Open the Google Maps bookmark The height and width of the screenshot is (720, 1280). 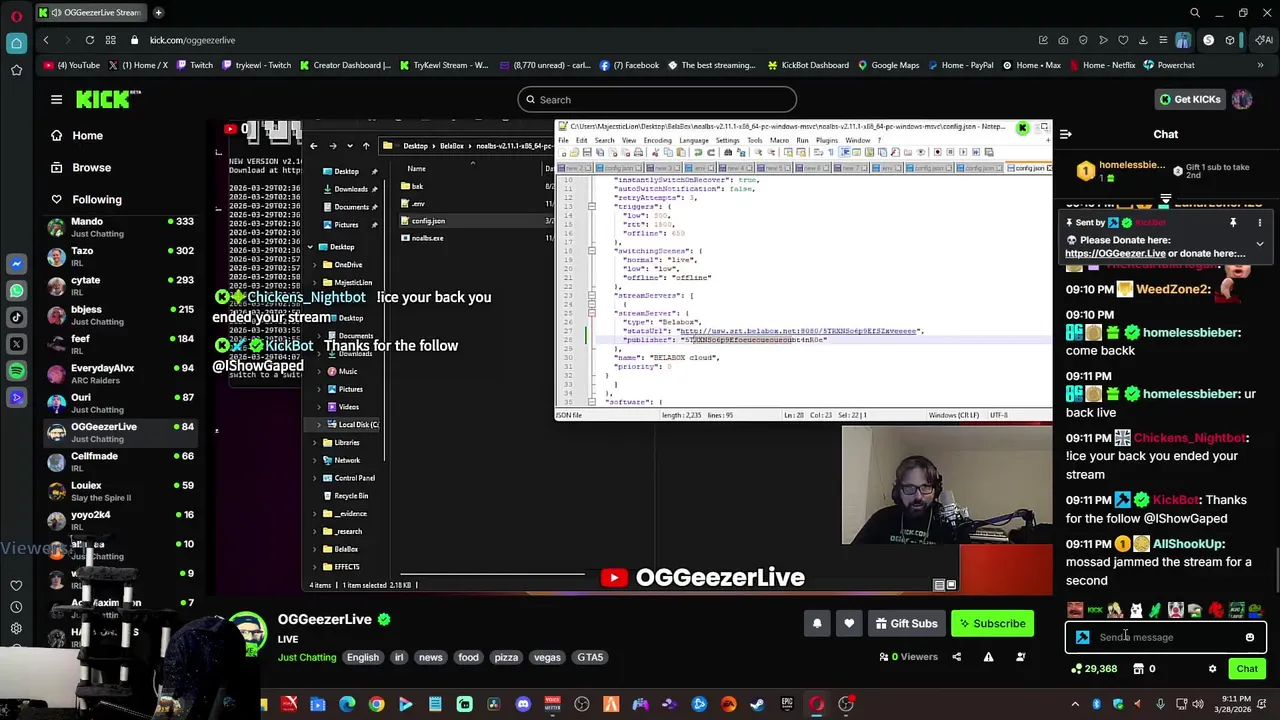888,65
